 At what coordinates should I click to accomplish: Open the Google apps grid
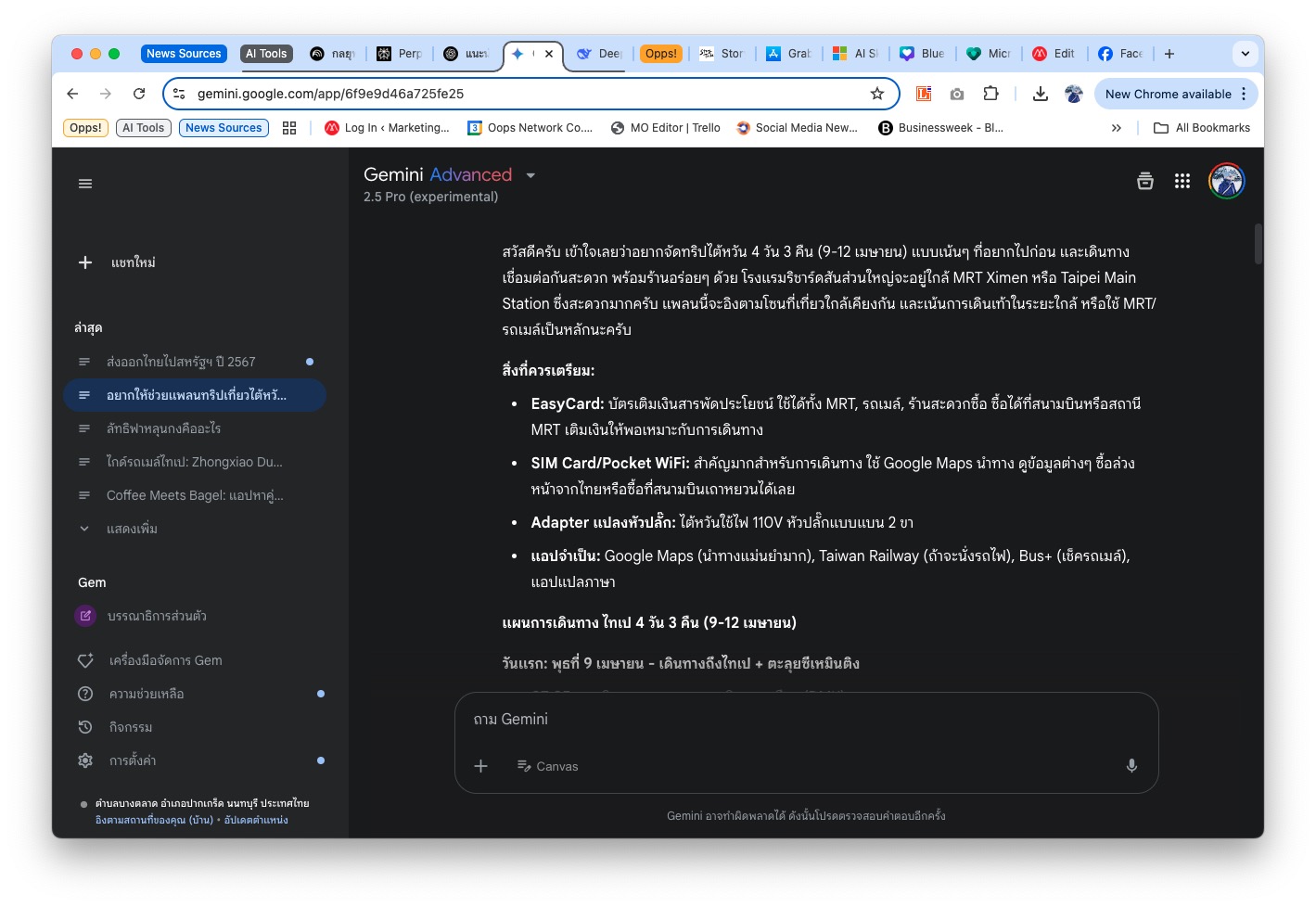tap(1182, 181)
